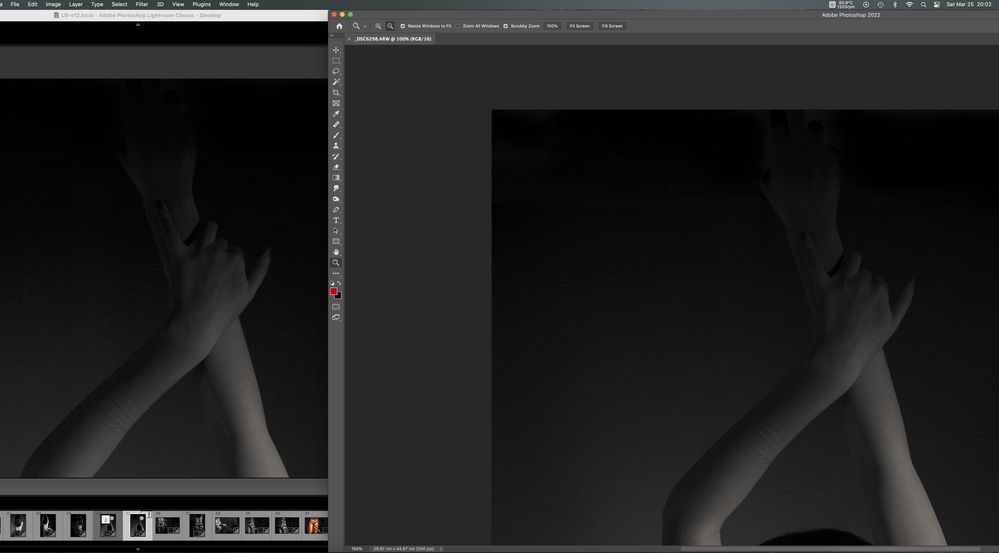Screen dimensions: 999x553
Task: Collapse Lightroom filmstrip bottom triangle
Action: pos(138,549)
